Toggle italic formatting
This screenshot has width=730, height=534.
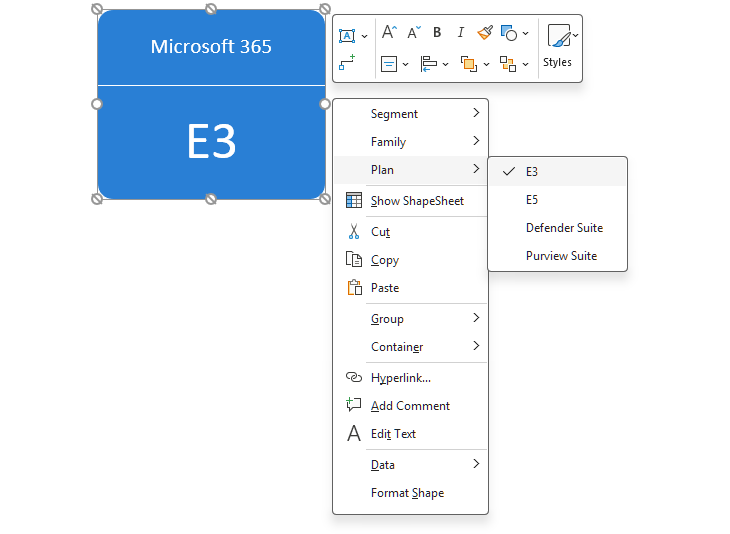tap(460, 32)
